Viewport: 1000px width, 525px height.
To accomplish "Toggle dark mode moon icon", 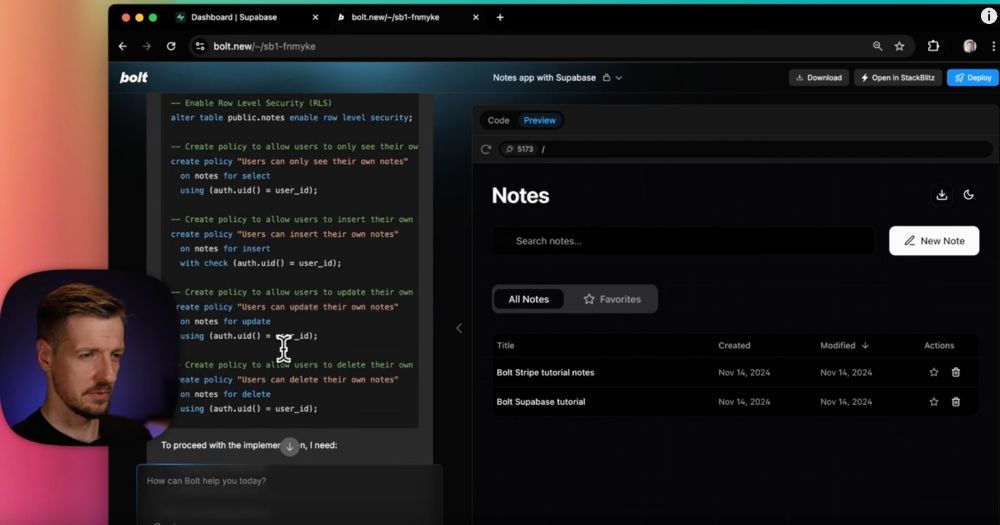I will [968, 195].
